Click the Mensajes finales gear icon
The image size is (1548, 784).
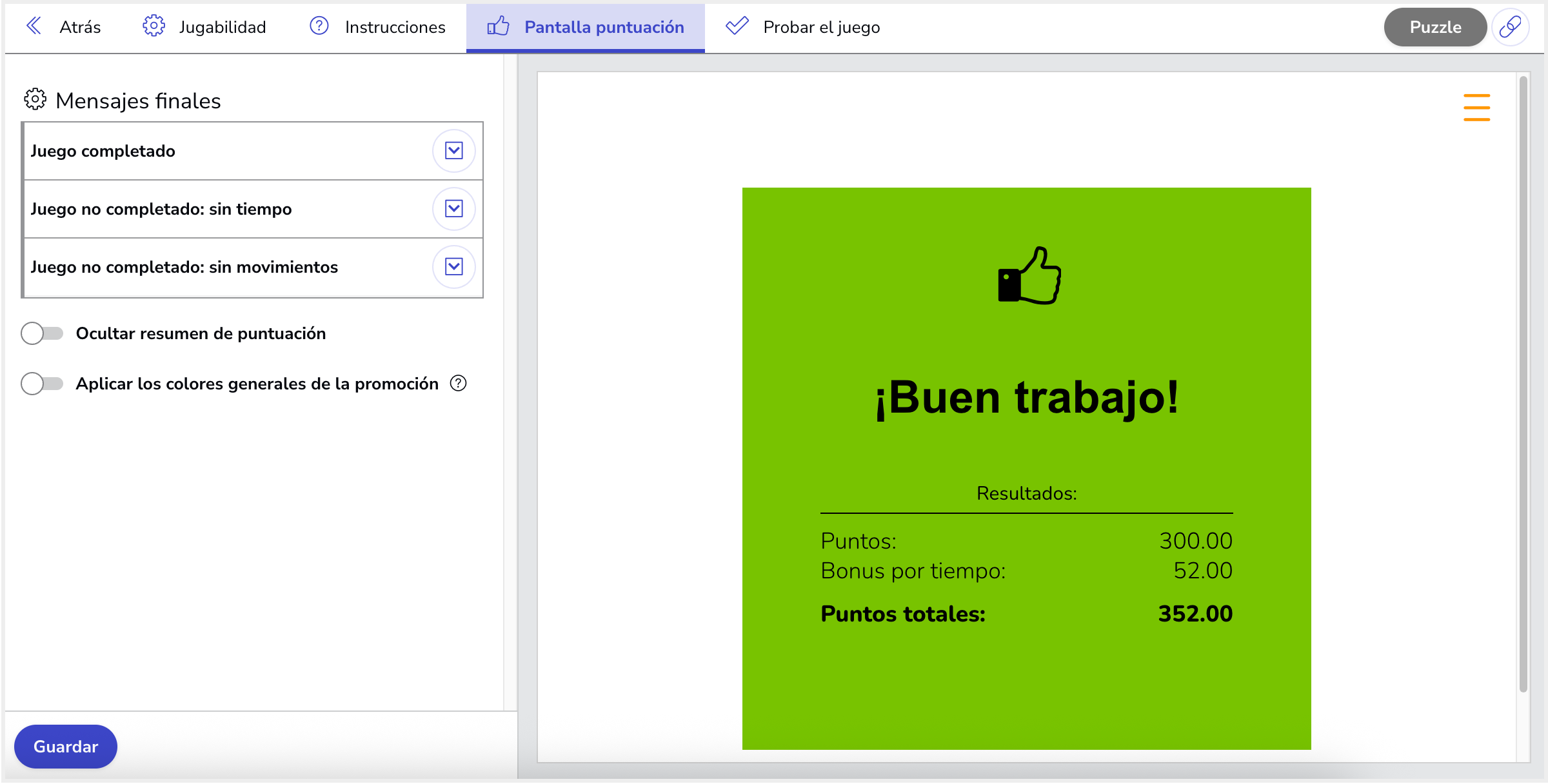point(35,100)
